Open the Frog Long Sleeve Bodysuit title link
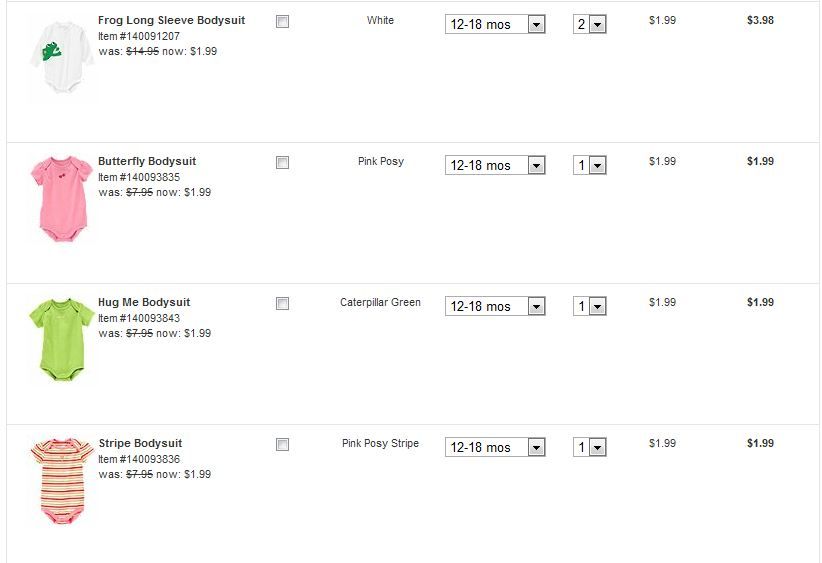The height and width of the screenshot is (563, 822). [x=171, y=20]
